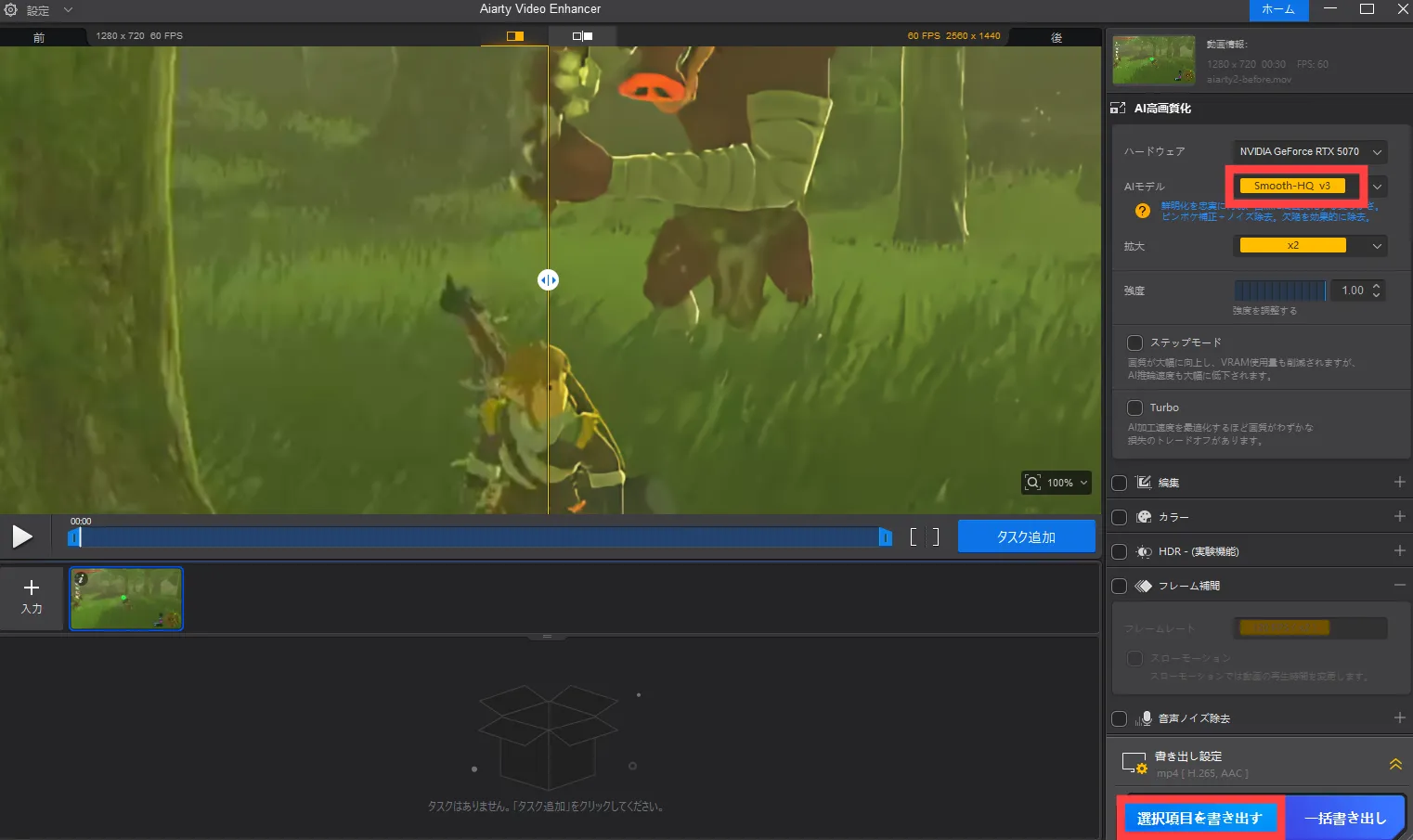Click the trim range bracket icon

(x=924, y=536)
